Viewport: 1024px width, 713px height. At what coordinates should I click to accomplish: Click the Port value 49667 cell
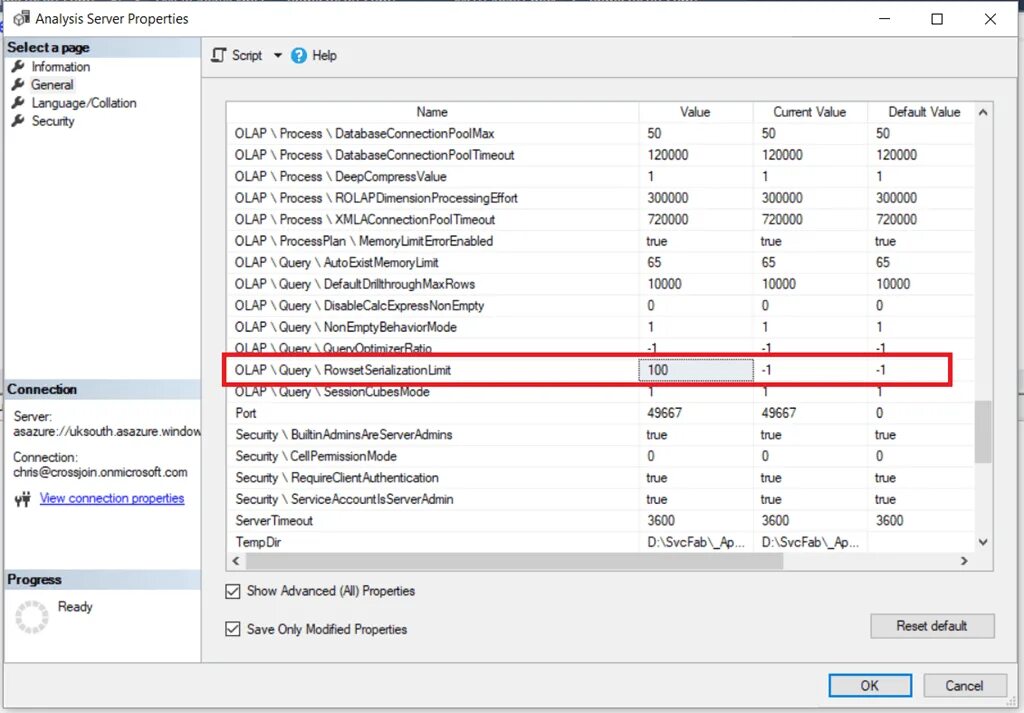tap(696, 413)
